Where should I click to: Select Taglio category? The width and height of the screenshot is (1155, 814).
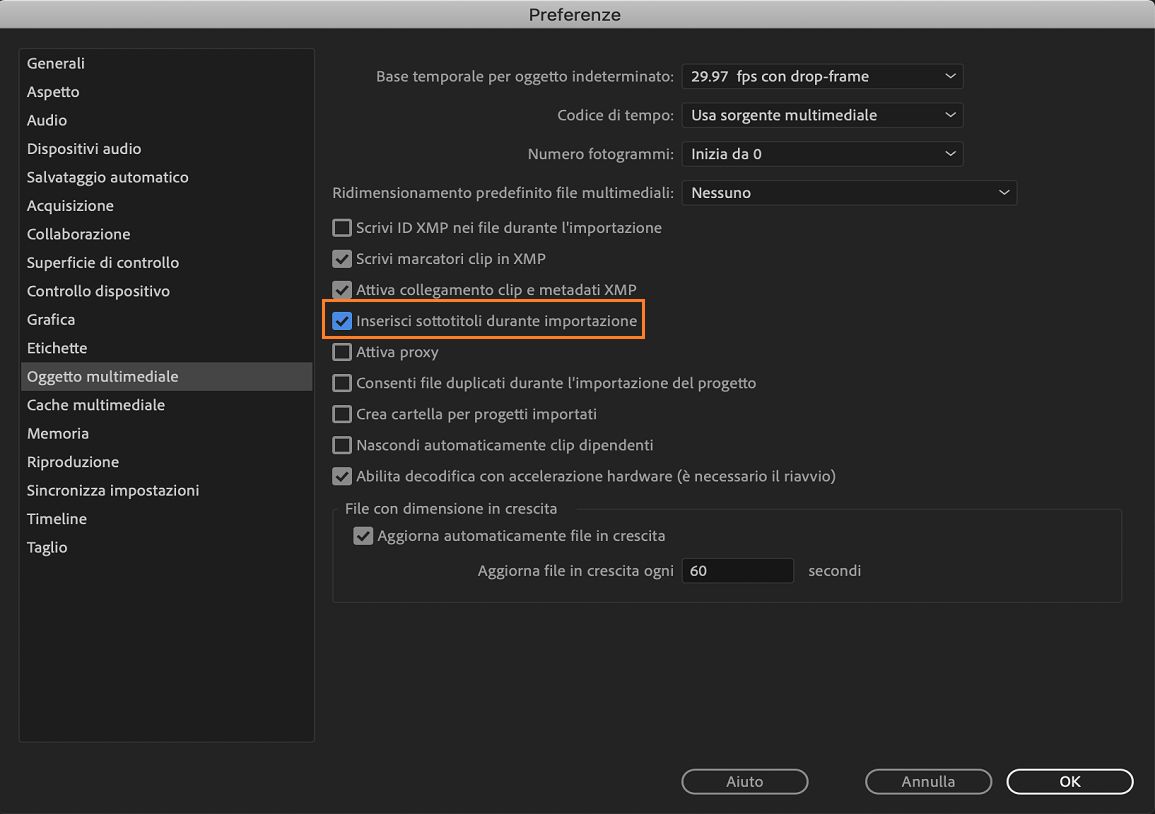[166, 547]
